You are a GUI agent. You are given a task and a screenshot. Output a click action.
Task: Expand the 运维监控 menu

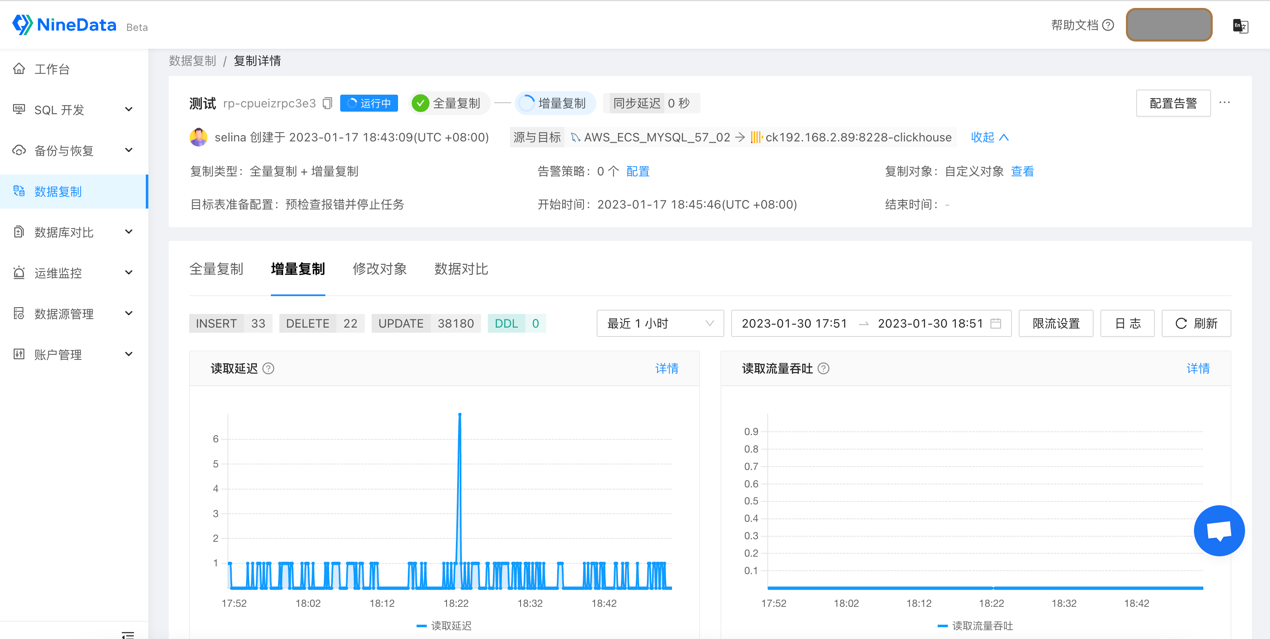coord(129,273)
